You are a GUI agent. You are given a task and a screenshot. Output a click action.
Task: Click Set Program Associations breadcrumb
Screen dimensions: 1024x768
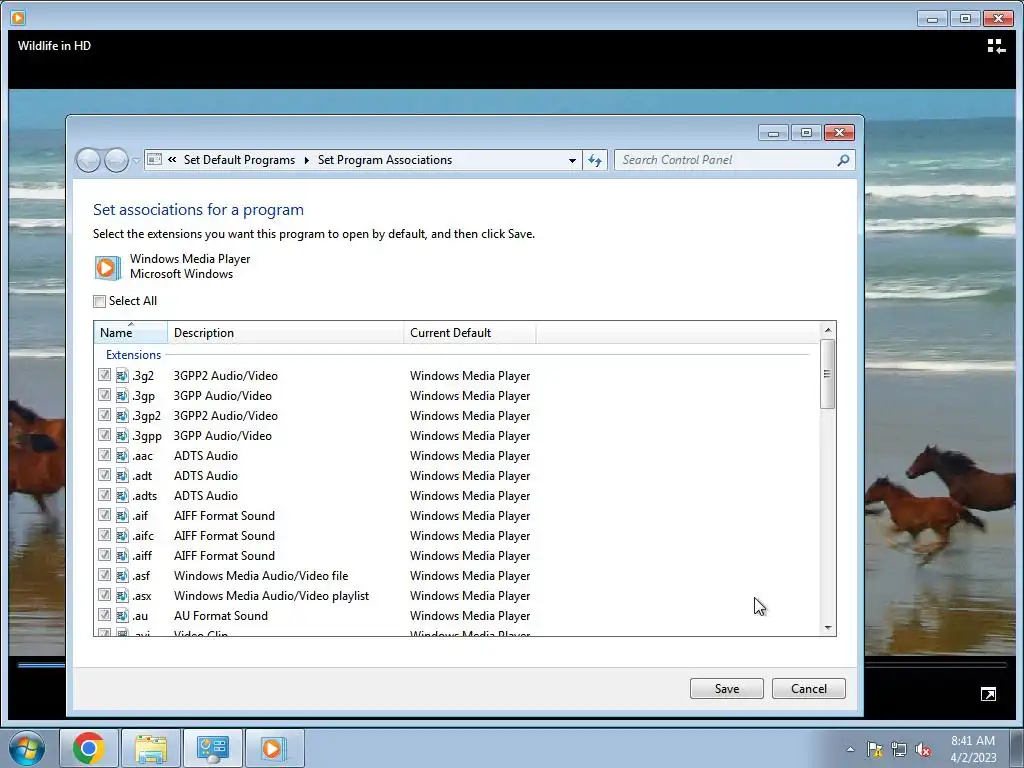click(x=385, y=160)
